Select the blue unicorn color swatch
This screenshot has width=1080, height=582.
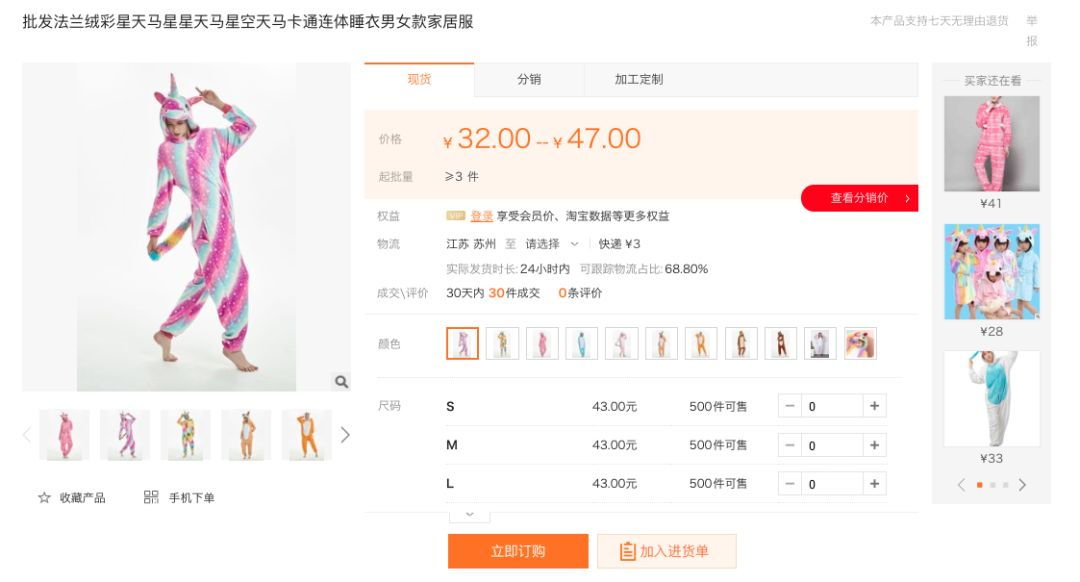(x=582, y=344)
